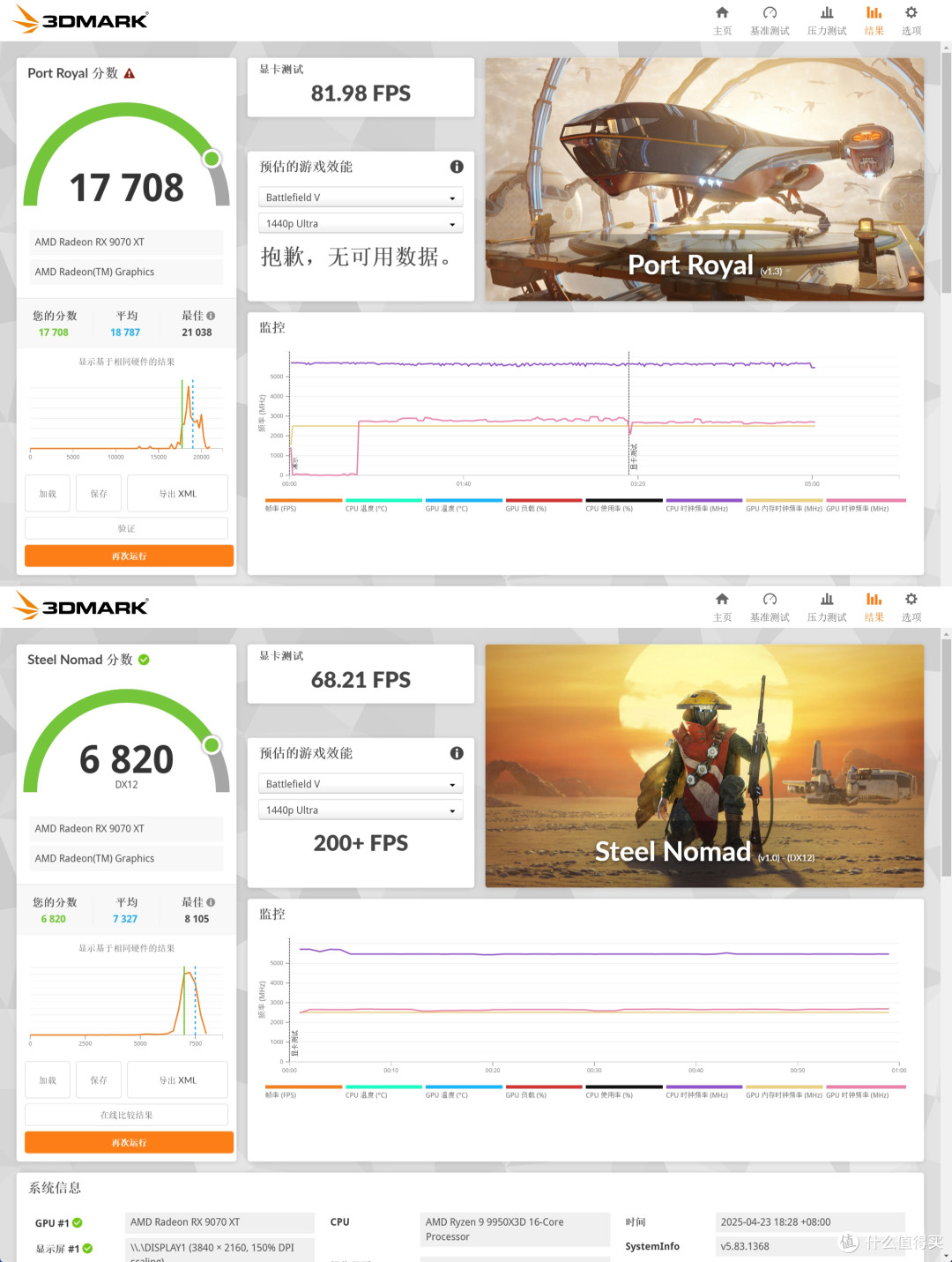Click the 验证 button

pos(126,528)
